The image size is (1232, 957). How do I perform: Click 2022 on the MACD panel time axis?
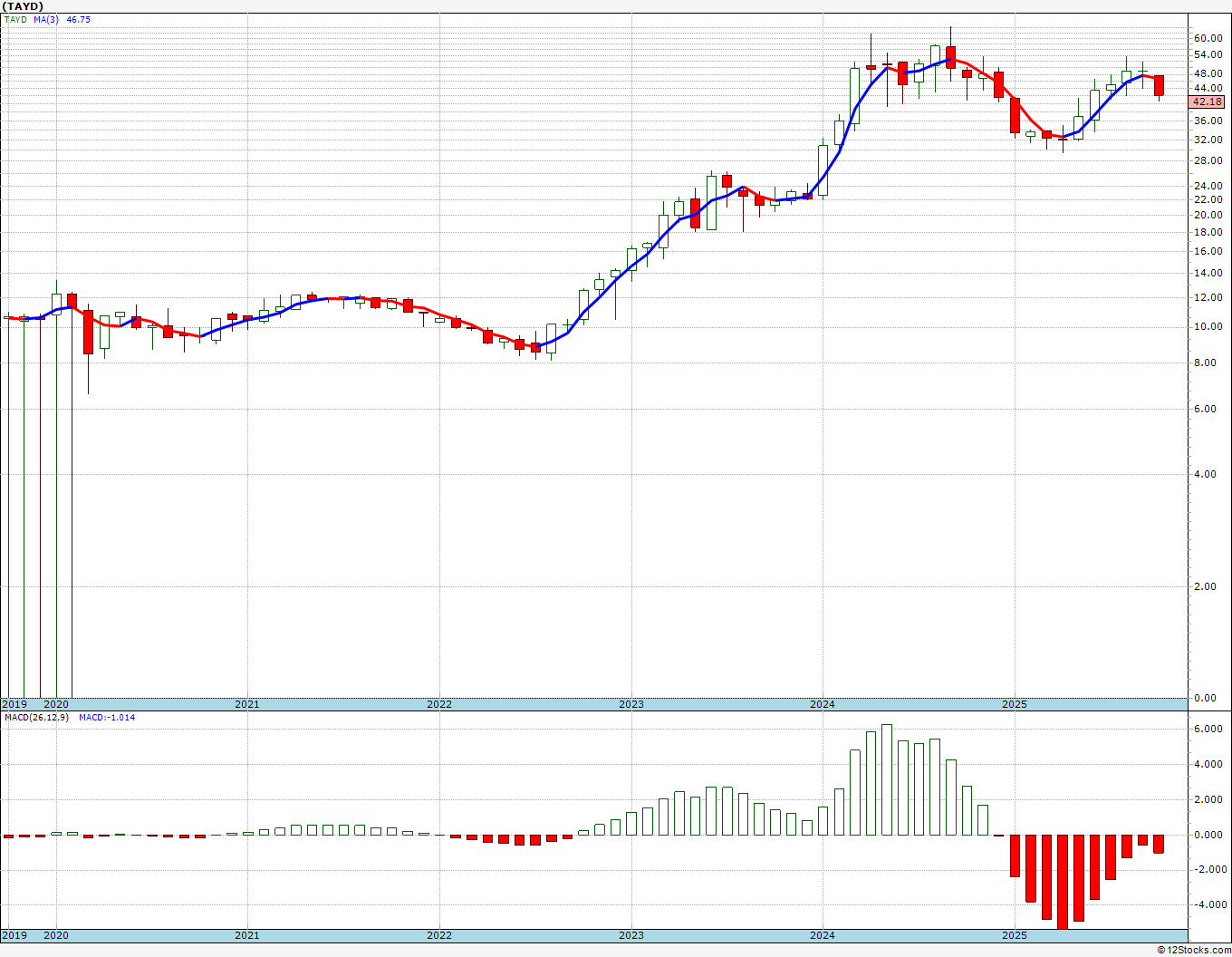pos(439,935)
